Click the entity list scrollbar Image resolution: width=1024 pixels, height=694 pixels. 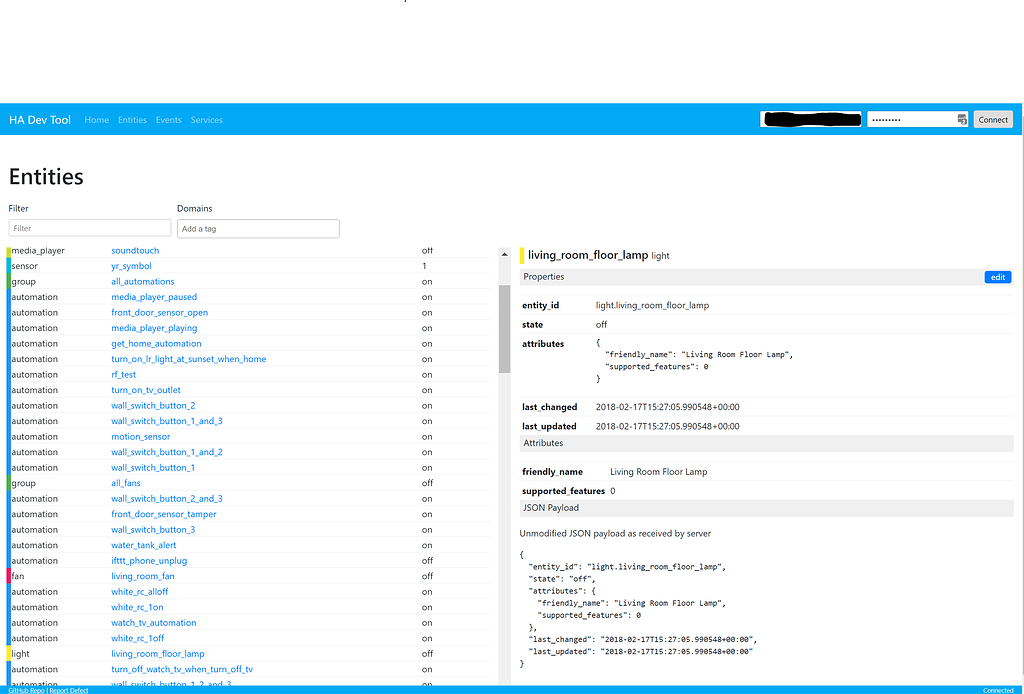[505, 320]
